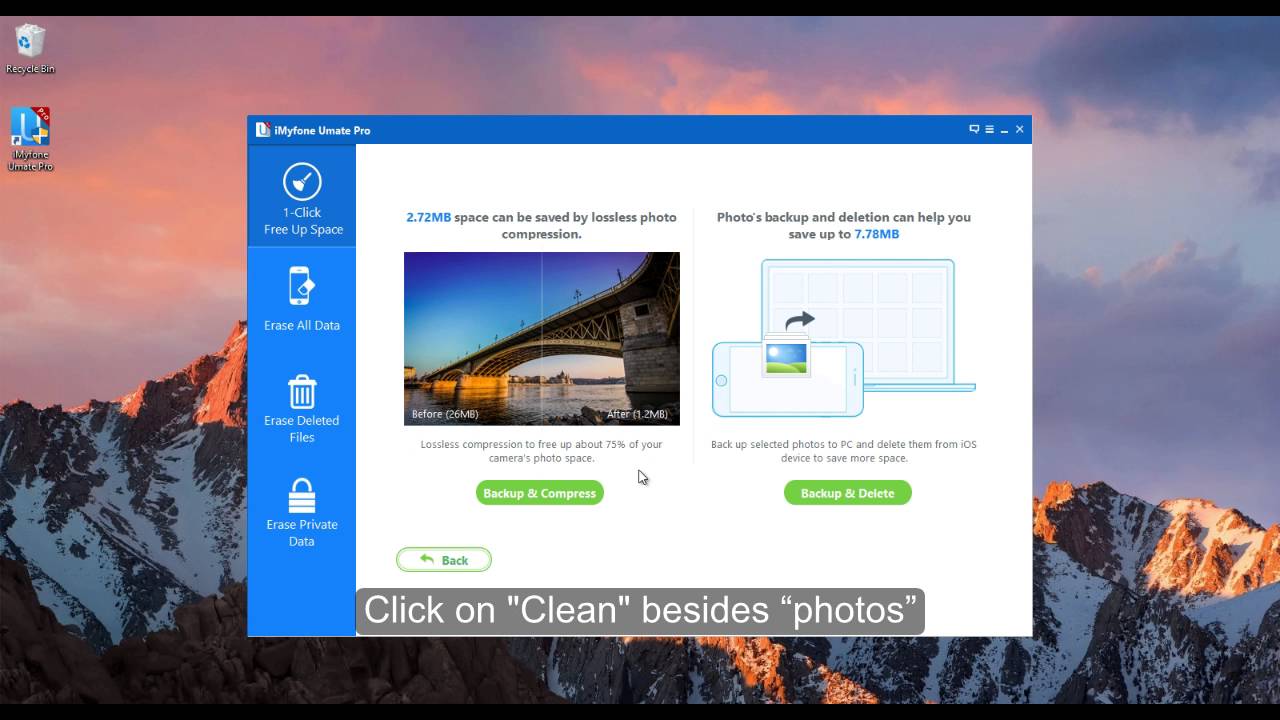Screen dimensions: 1280x720
Task: Open the Erase Deleted Files tab
Action: pos(302,408)
